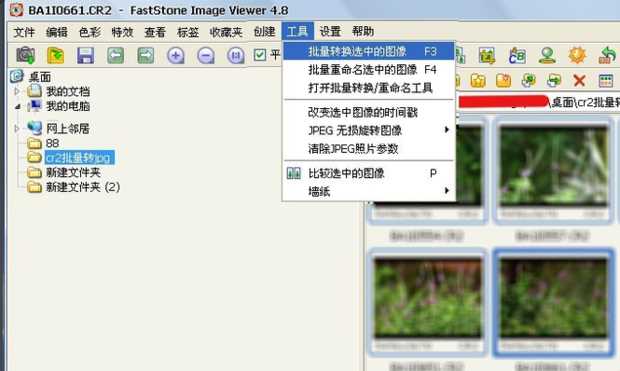The height and width of the screenshot is (371, 620).
Task: Select 桌面 root in folder tree
Action: [40, 77]
